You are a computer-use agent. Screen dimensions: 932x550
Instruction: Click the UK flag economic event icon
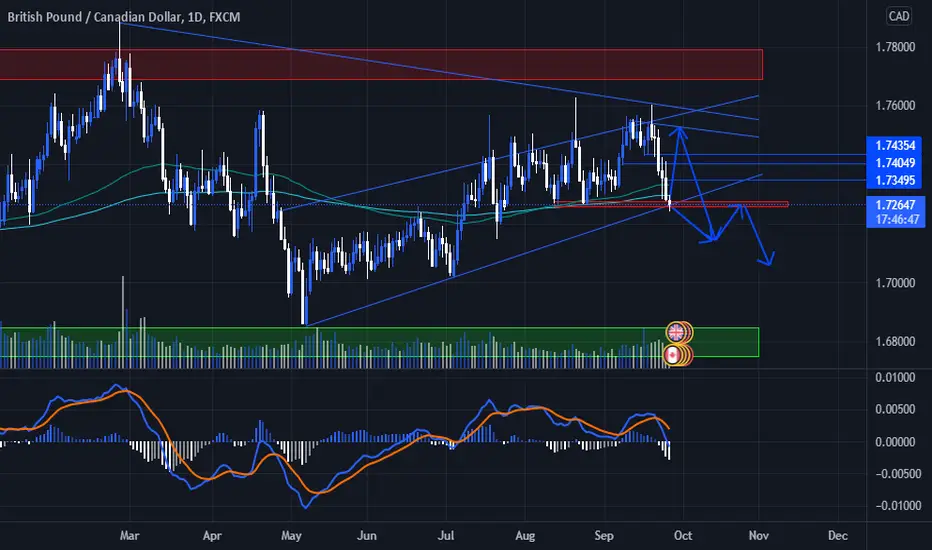(677, 332)
